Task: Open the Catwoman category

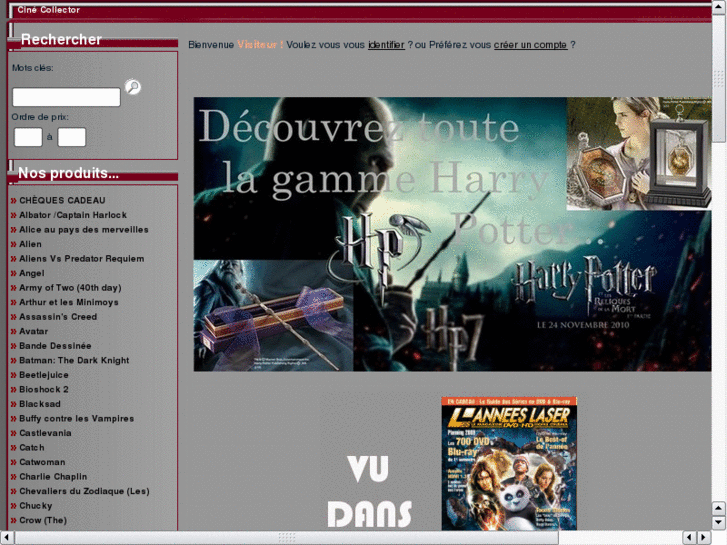Action: (42, 462)
